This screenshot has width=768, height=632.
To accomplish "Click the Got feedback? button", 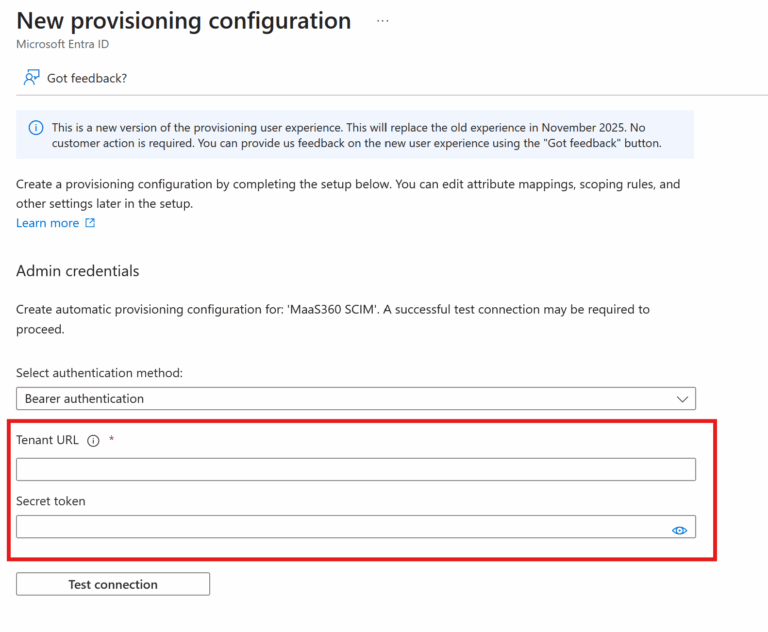I will (86, 78).
